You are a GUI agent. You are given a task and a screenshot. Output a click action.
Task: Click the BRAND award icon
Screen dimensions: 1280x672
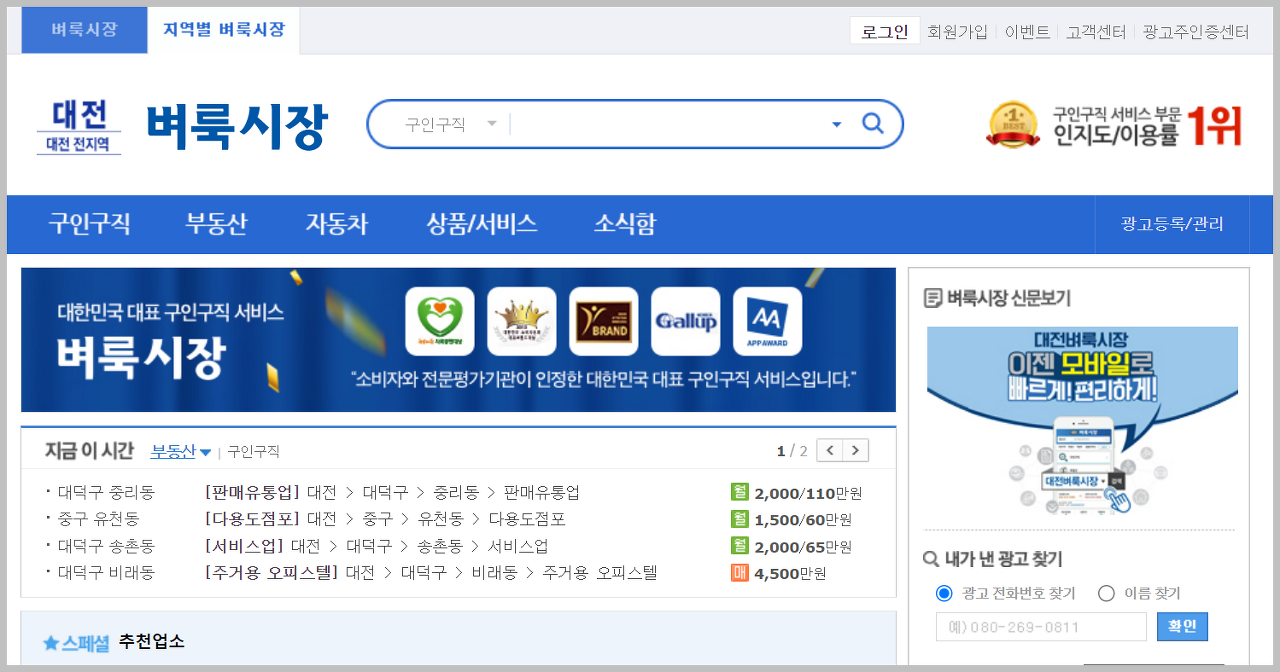coord(604,321)
